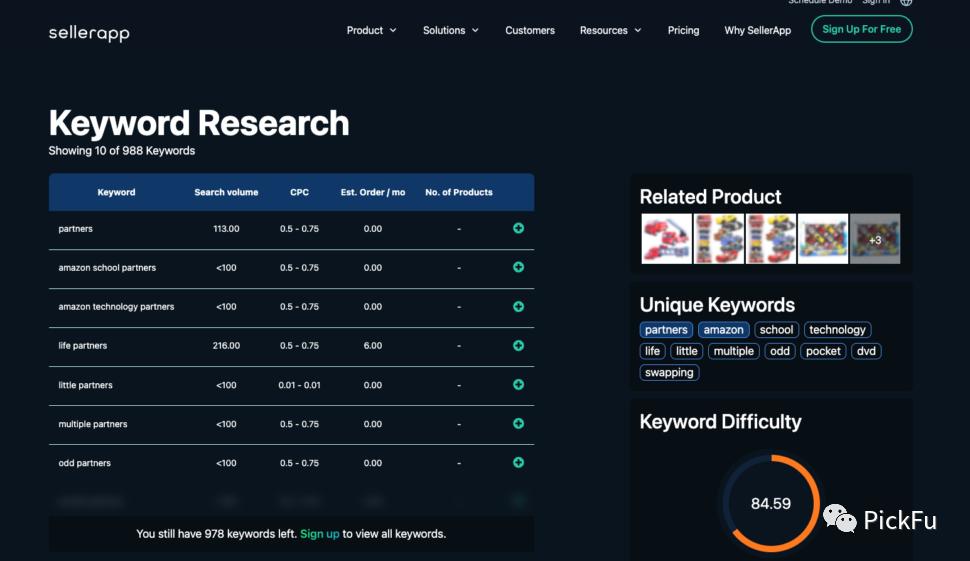Open the '+3' related product thumbnail
The height and width of the screenshot is (561, 970).
(x=875, y=239)
